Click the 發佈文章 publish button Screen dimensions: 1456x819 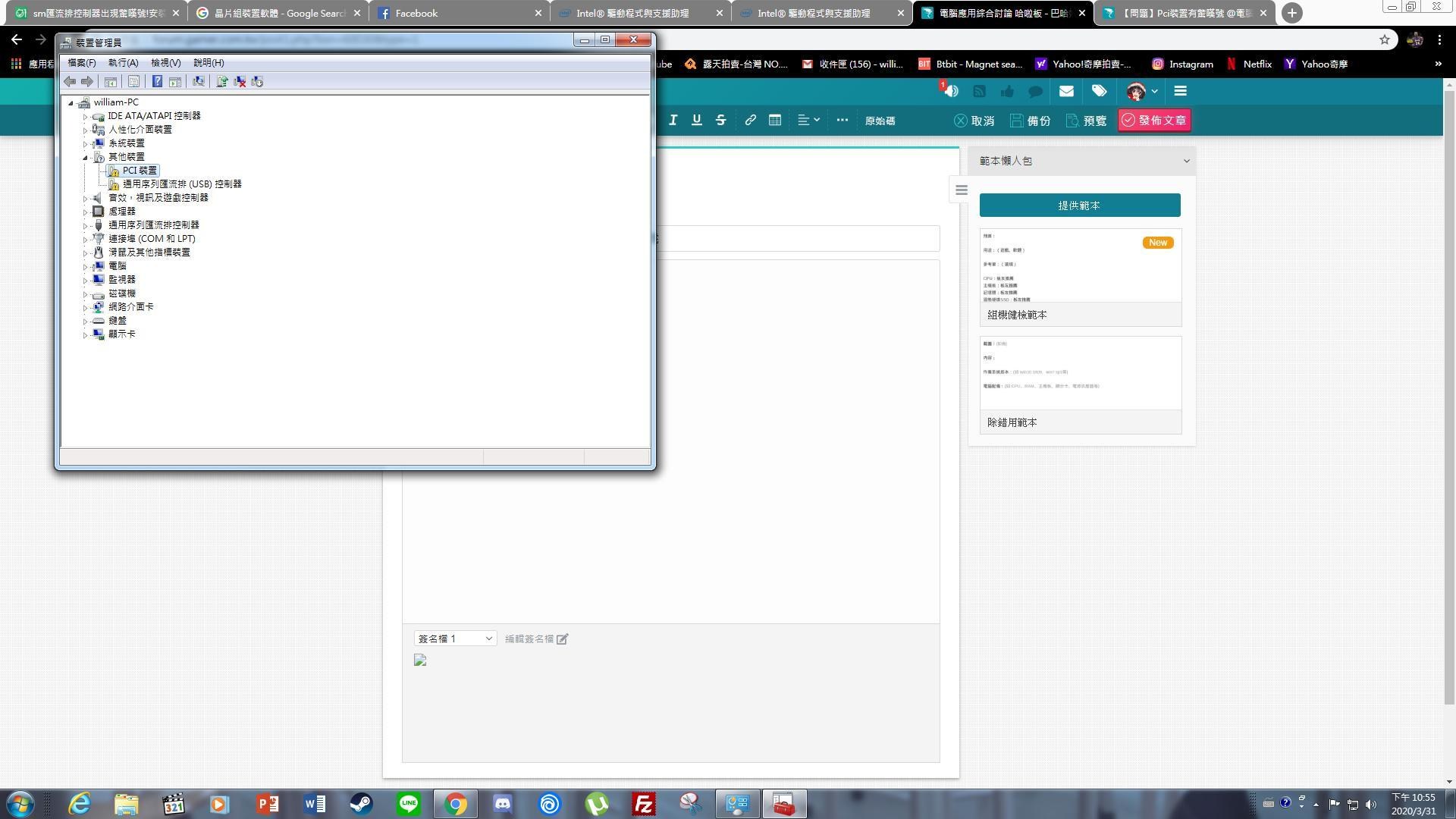coord(1153,120)
